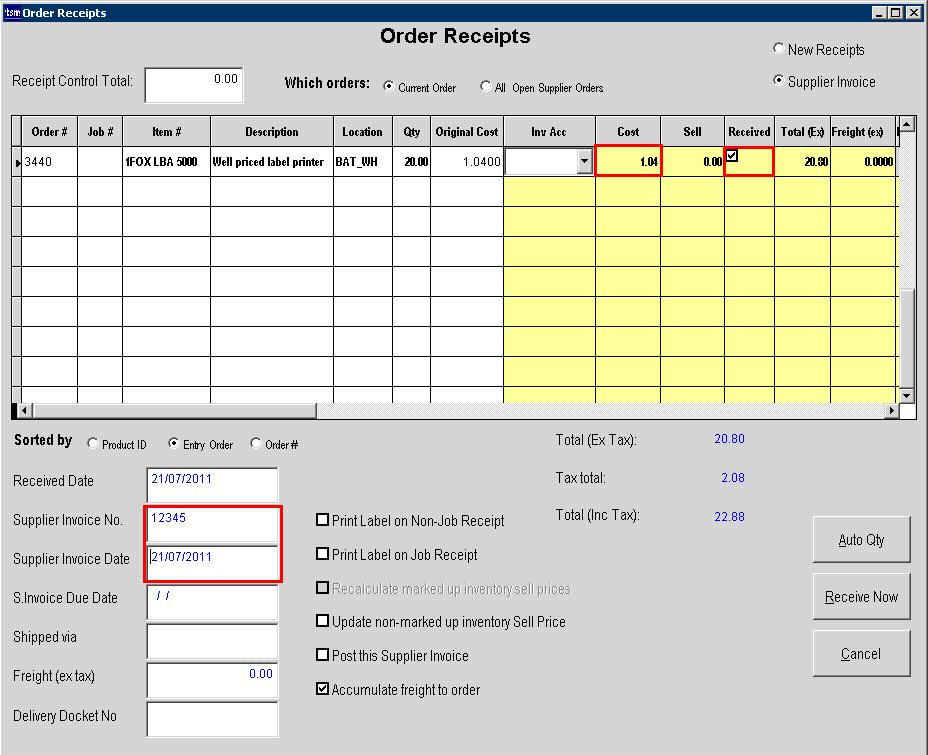928x755 pixels.
Task: Click the Delivery Docket No field
Action: [212, 719]
